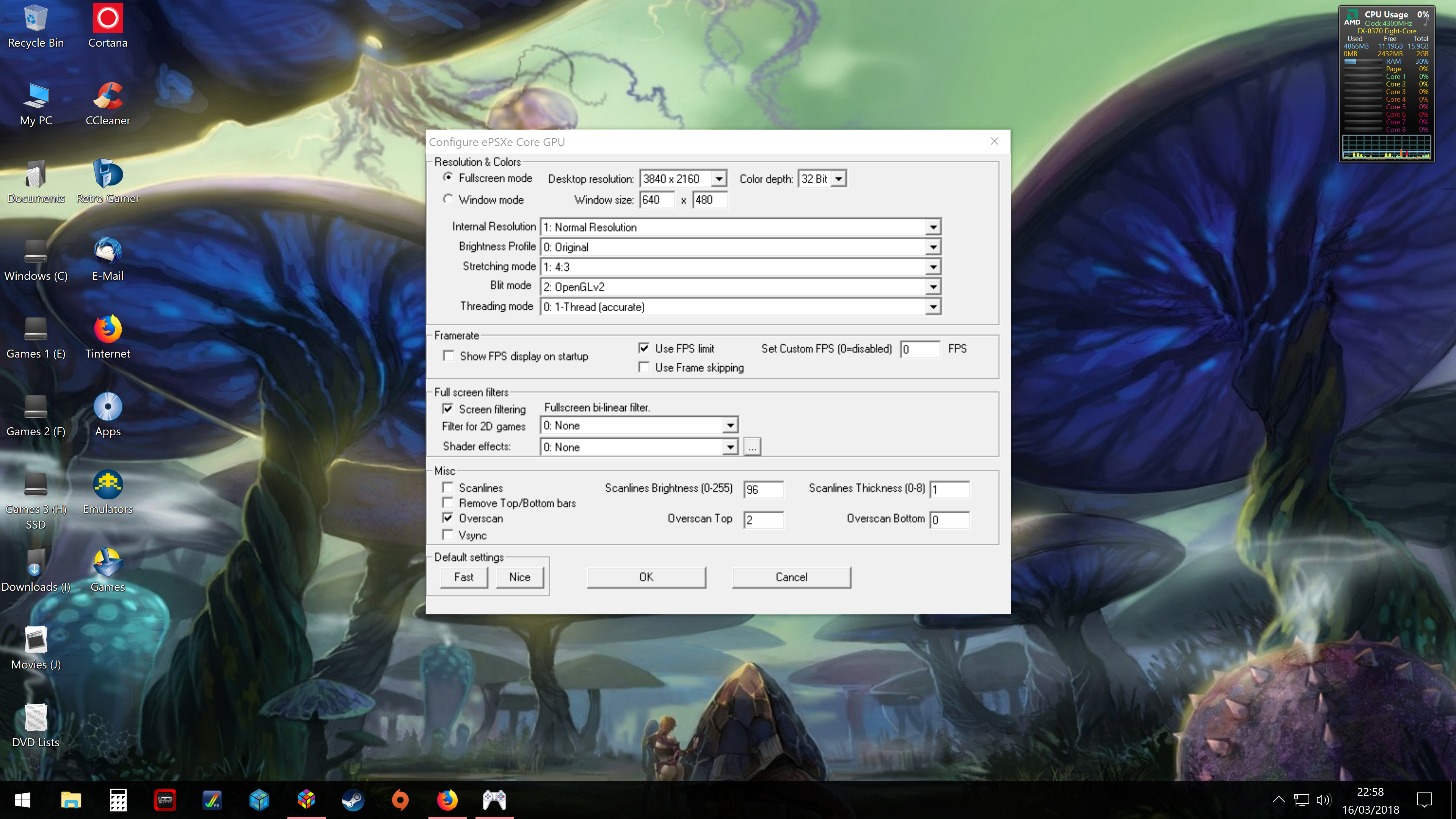
Task: Switch to ePSXe gamepad taskbar icon
Action: [x=494, y=800]
